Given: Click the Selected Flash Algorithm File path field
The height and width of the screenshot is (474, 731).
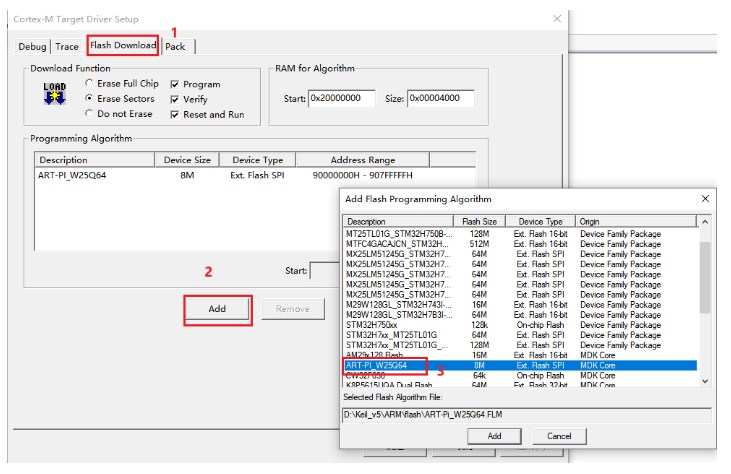Looking at the screenshot, I should point(527,414).
